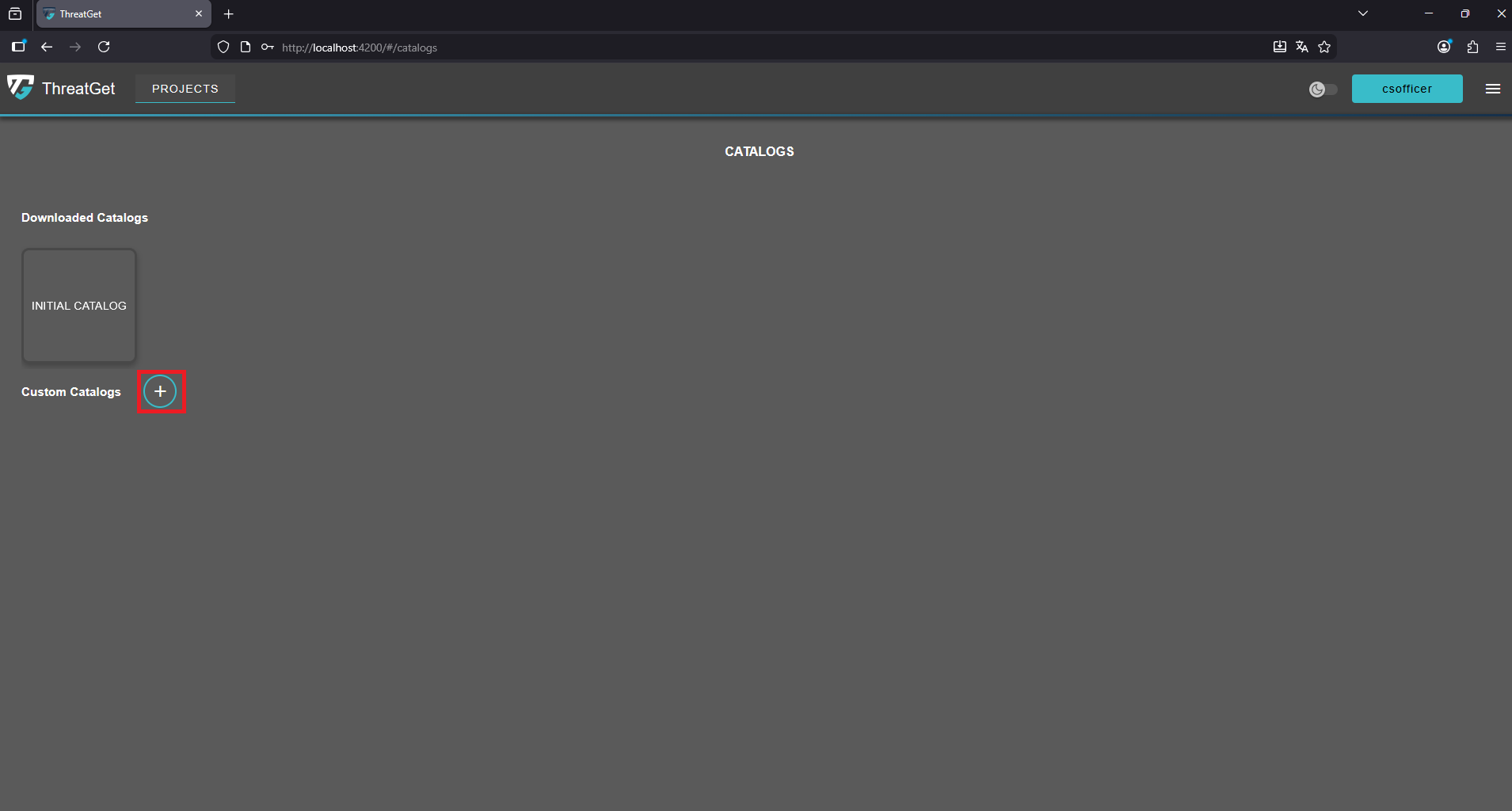Toggle the dark mode switch
1512x811 pixels.
1323,89
